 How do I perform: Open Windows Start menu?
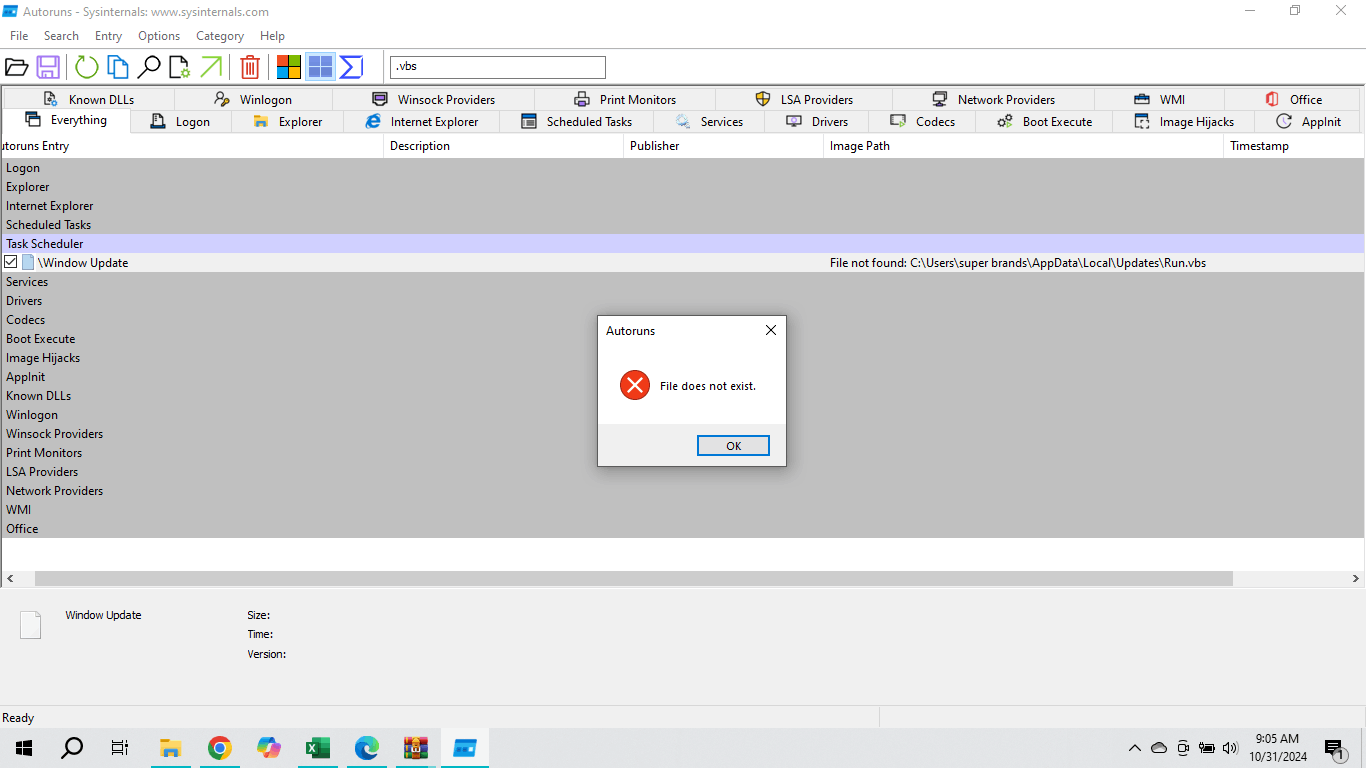pyautogui.click(x=24, y=748)
